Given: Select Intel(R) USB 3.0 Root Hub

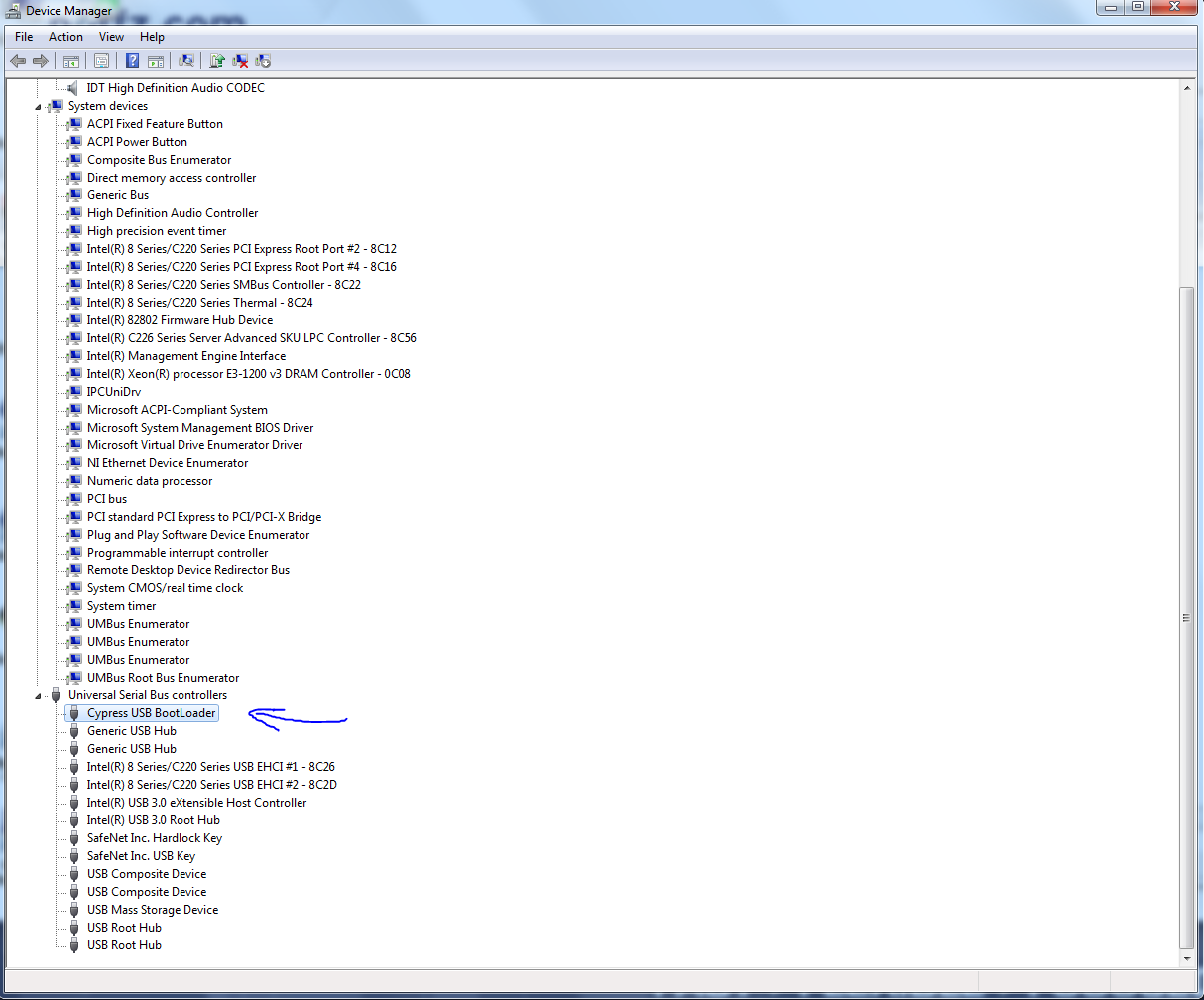Looking at the screenshot, I should coord(153,820).
